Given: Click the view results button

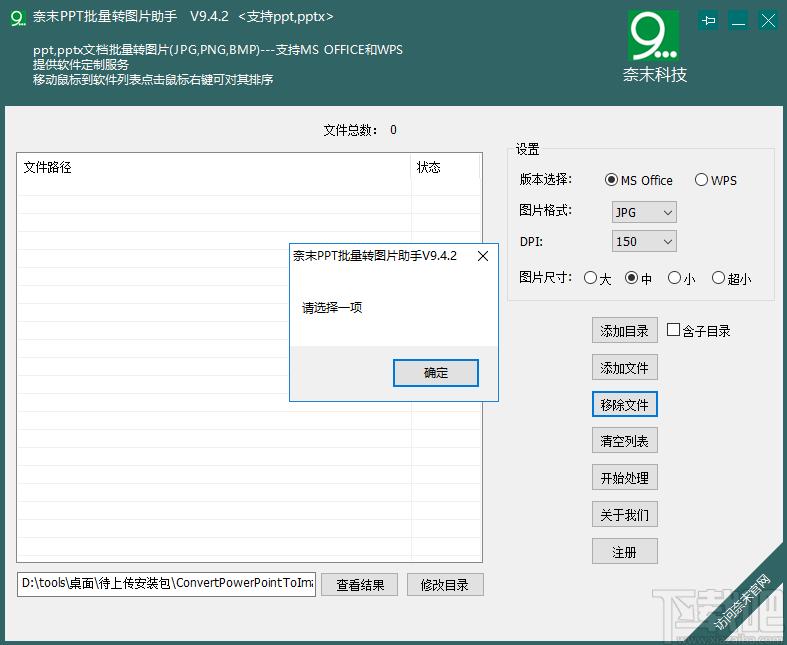Looking at the screenshot, I should tap(360, 585).
